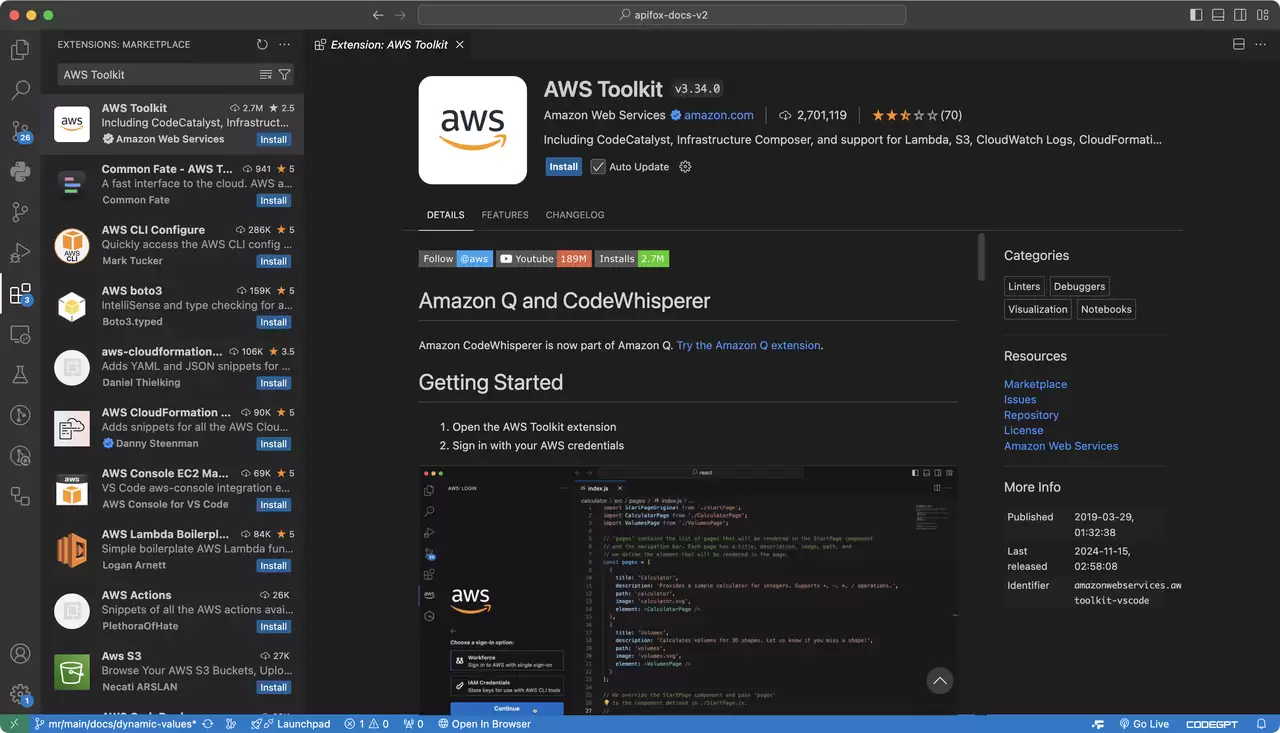The width and height of the screenshot is (1280, 733).
Task: Refresh the extensions marketplace list
Action: click(262, 44)
